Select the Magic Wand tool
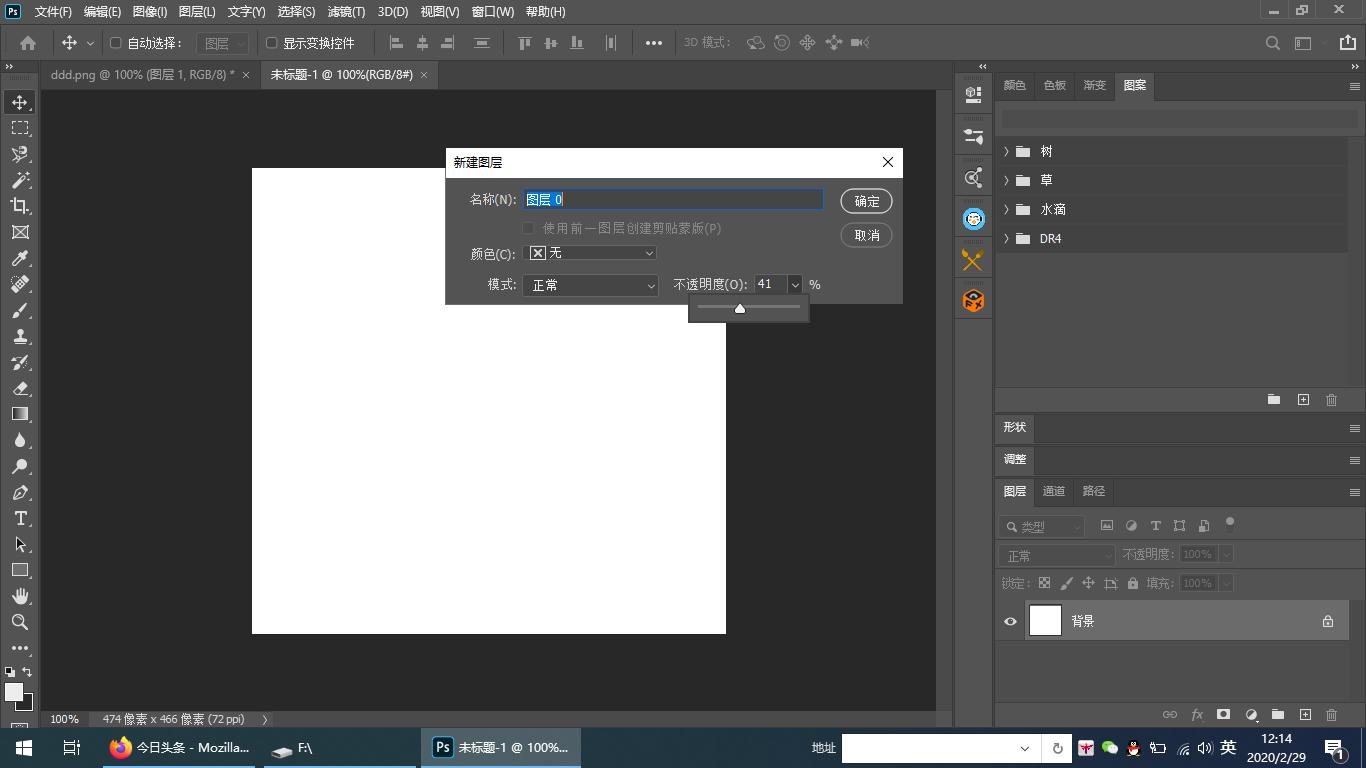 point(20,180)
